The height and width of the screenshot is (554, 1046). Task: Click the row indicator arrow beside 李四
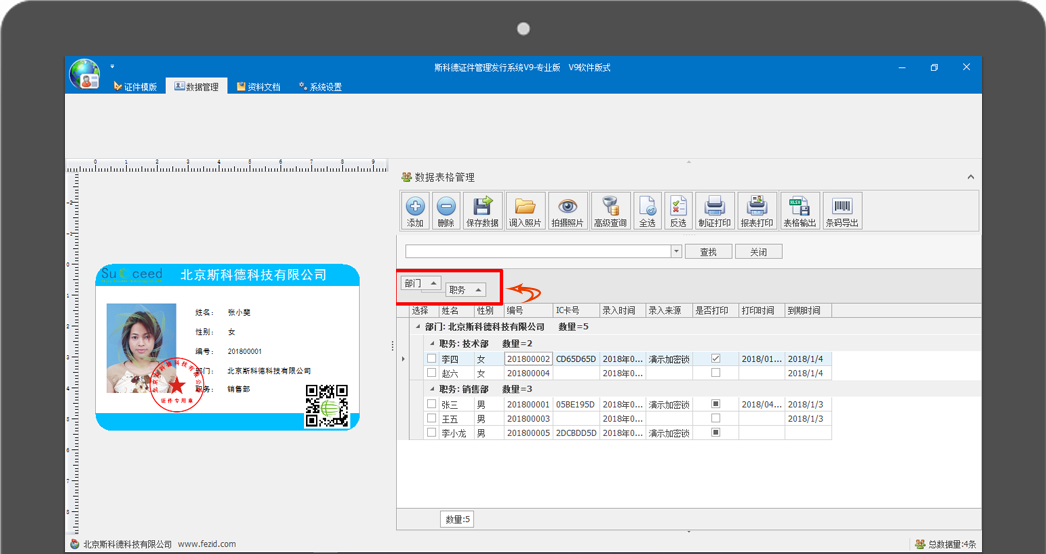pyautogui.click(x=403, y=359)
